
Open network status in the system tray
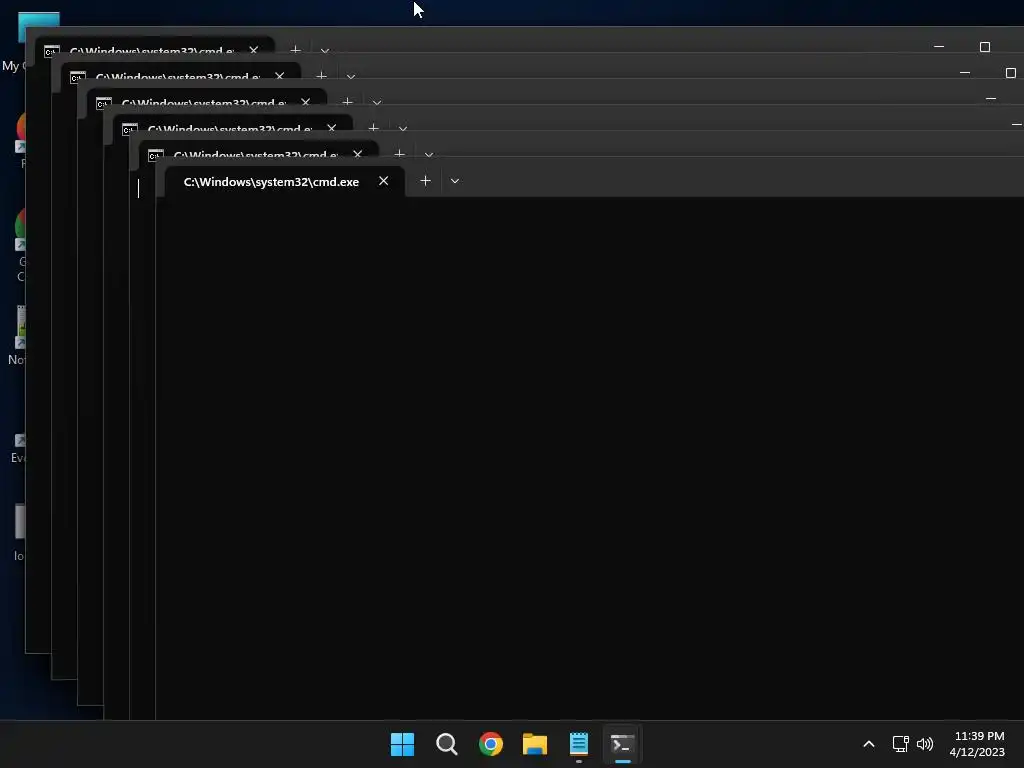[x=901, y=744]
